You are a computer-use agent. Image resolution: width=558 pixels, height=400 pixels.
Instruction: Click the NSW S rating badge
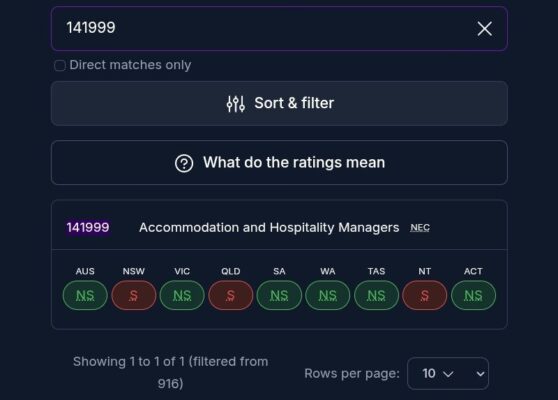[133, 295]
